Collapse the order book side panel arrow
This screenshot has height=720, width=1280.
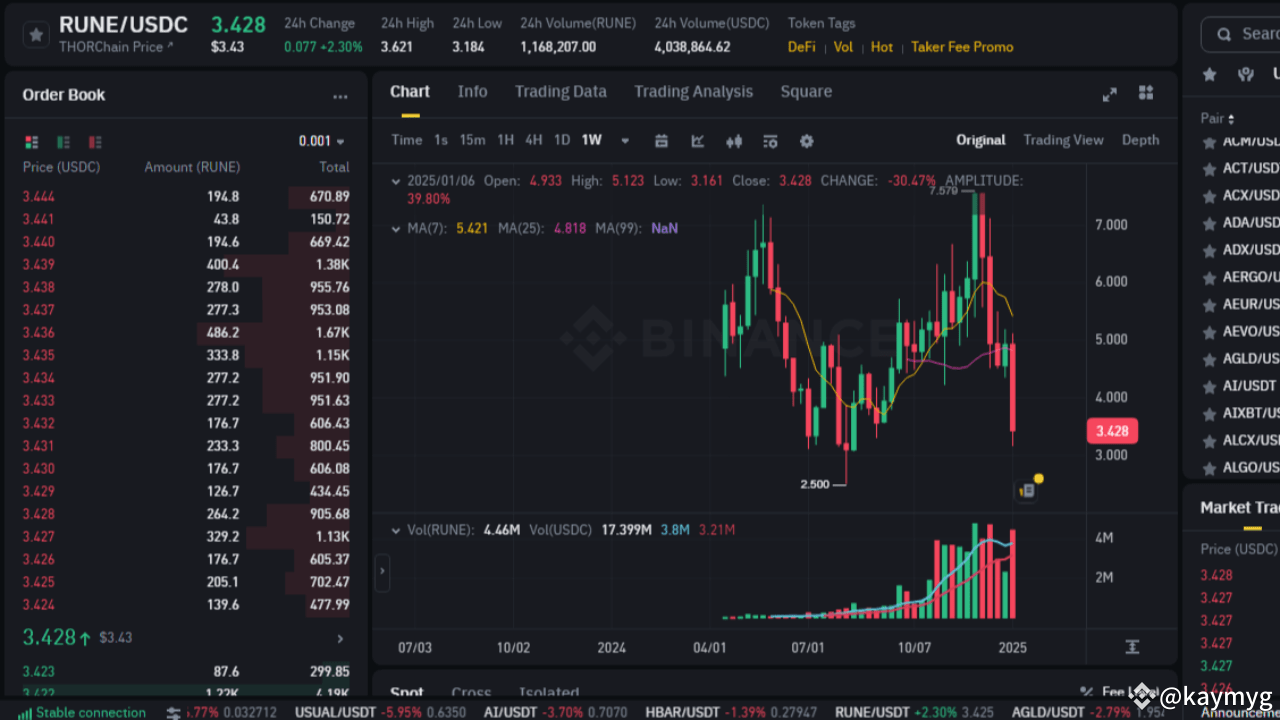[382, 573]
